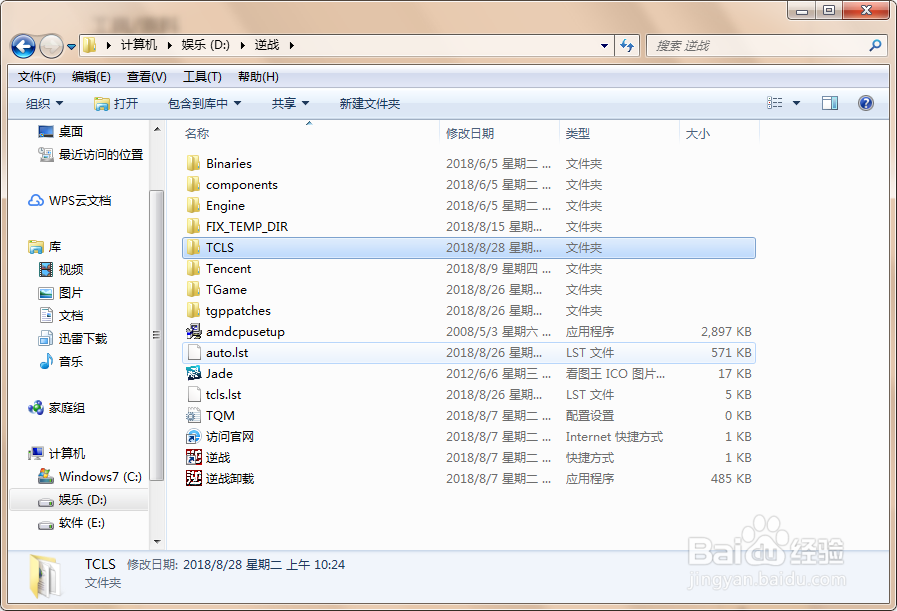Click 新建文件夹 button
This screenshot has width=897, height=611.
point(370,104)
